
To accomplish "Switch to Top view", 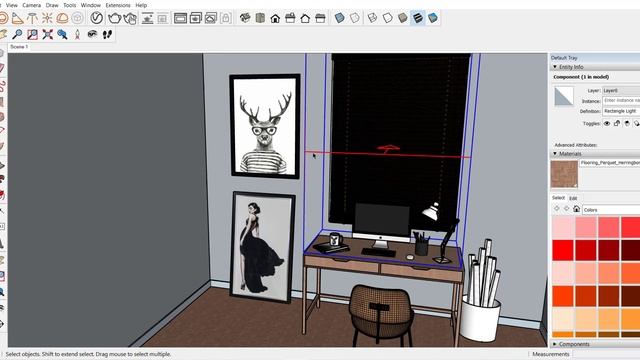I will coord(260,18).
